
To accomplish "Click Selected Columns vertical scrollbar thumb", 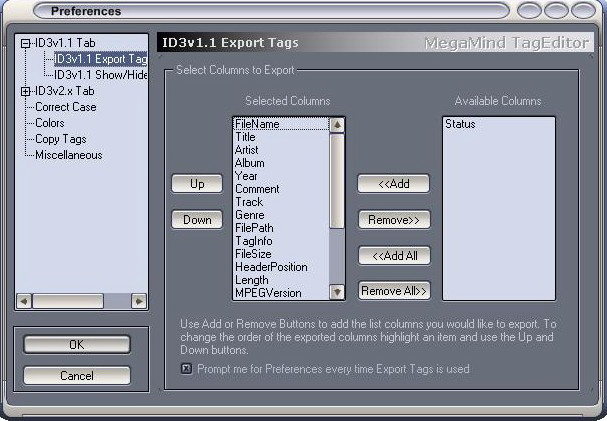I will (x=337, y=181).
